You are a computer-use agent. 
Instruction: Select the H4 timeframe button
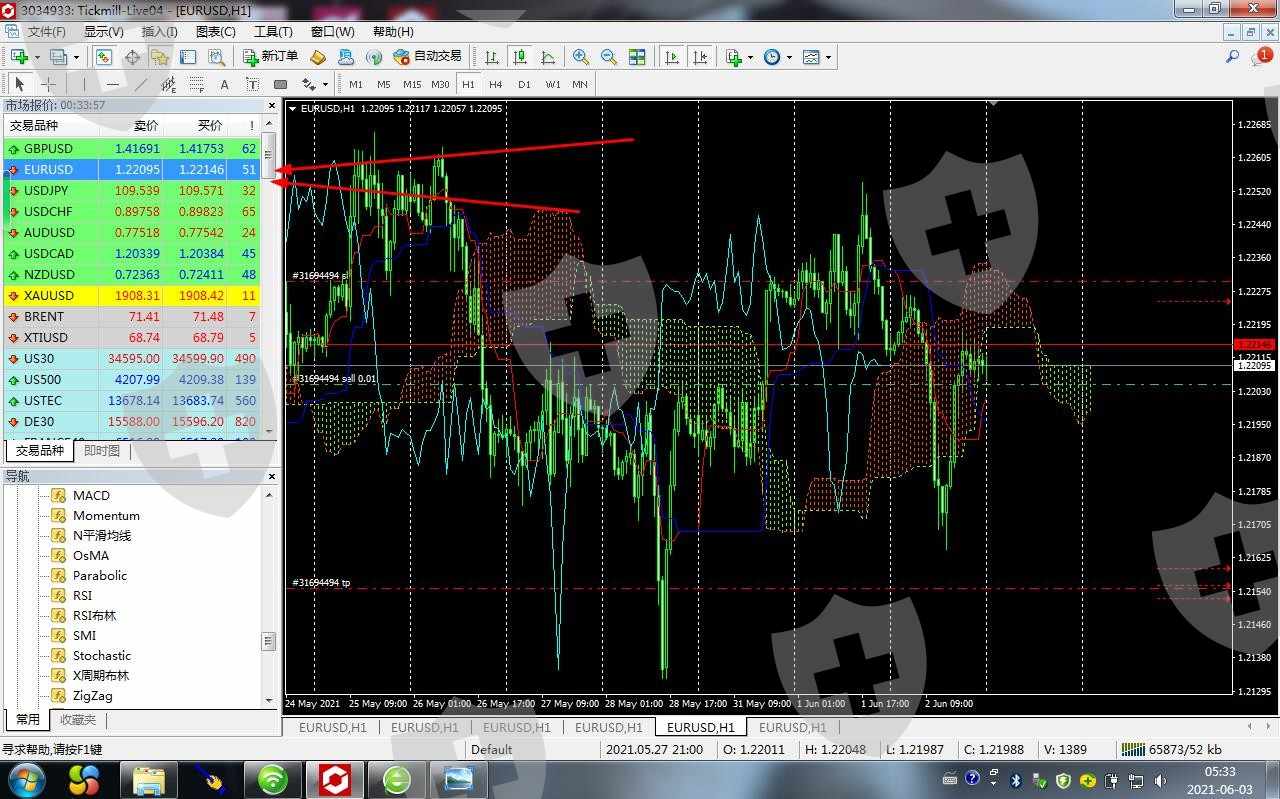pos(496,85)
